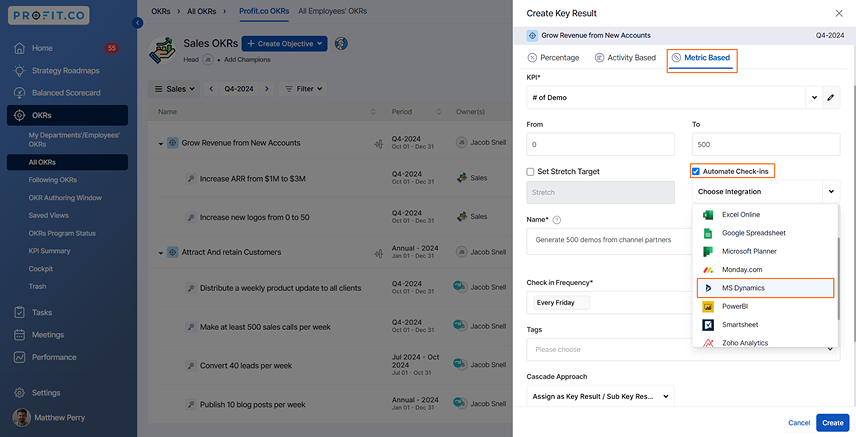This screenshot has height=437, width=856.
Task: Open Tasks sidebar icon
Action: (x=19, y=312)
